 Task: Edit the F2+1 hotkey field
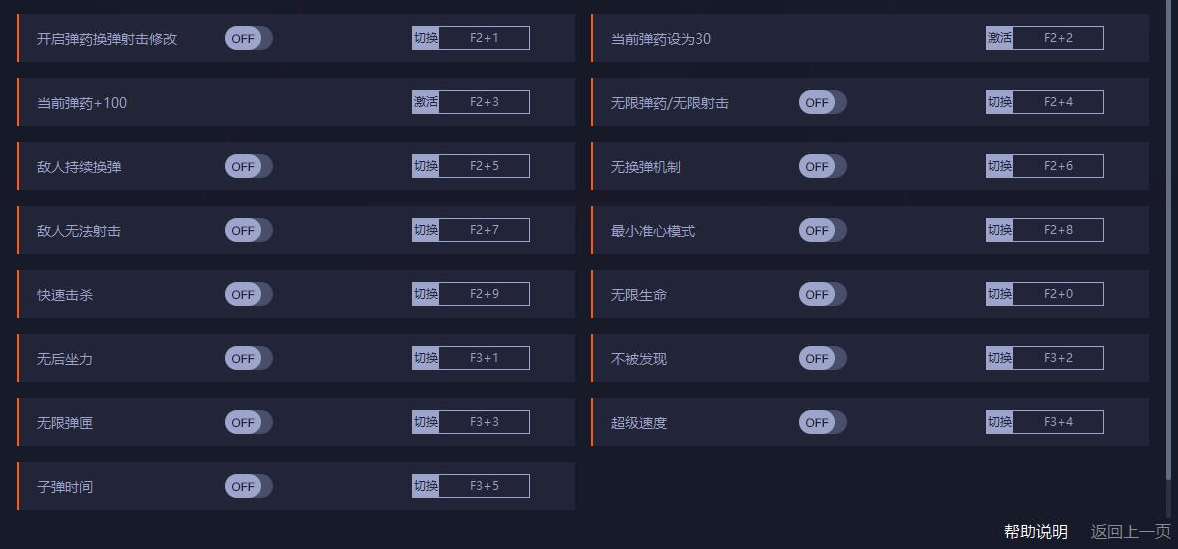[x=484, y=38]
